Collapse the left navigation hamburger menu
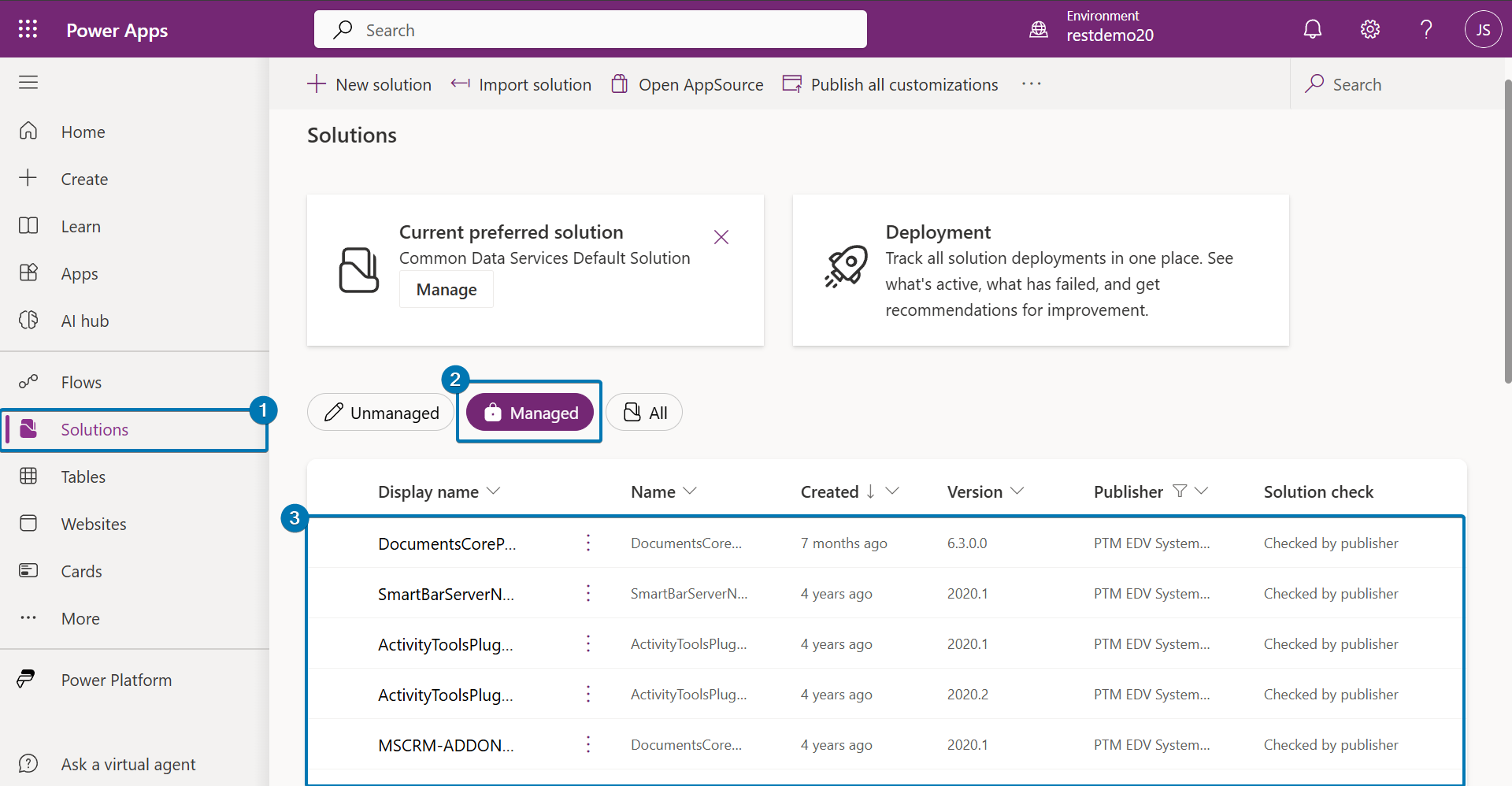Image resolution: width=1512 pixels, height=786 pixels. point(28,82)
